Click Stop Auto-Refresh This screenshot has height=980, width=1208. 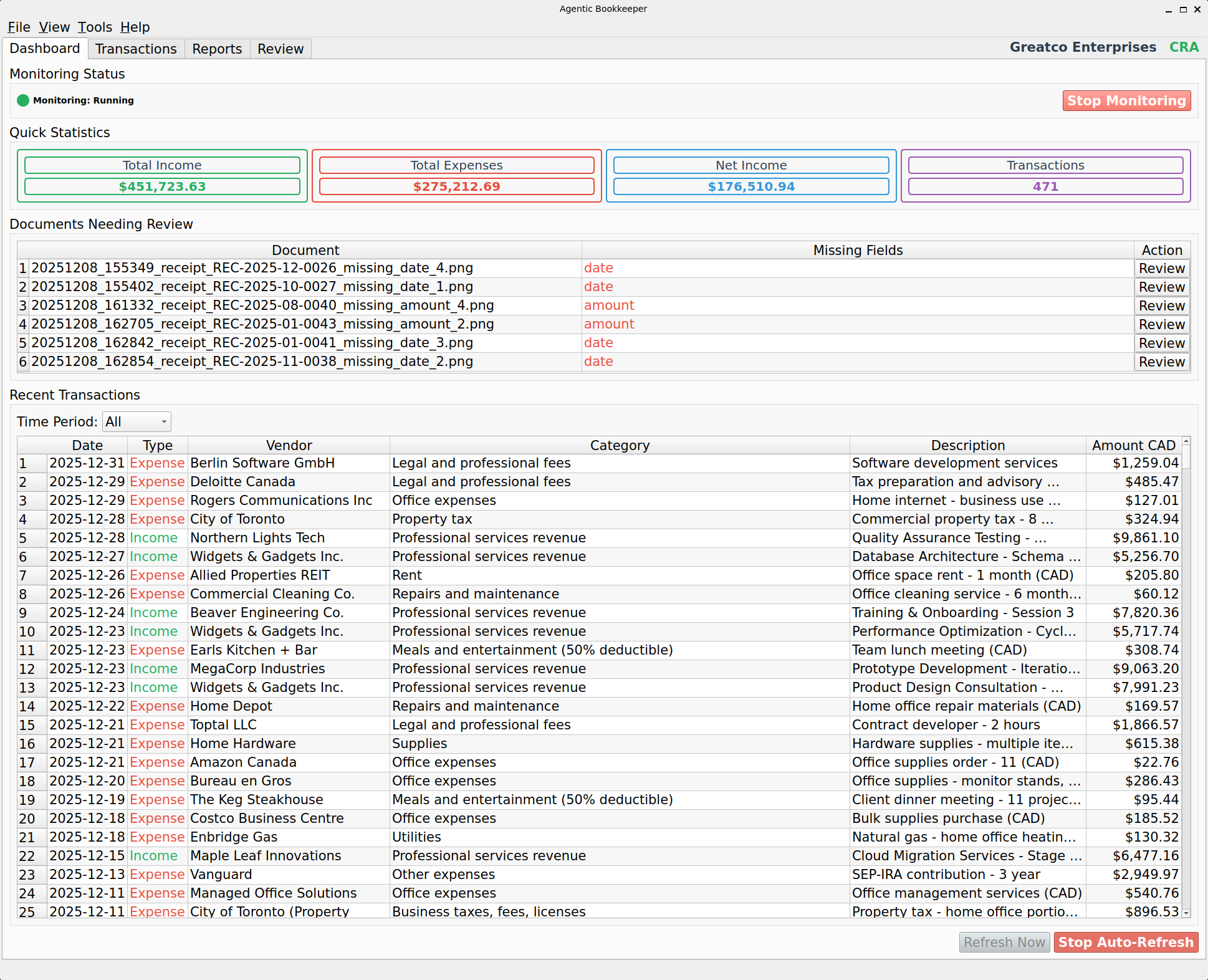tap(1126, 942)
